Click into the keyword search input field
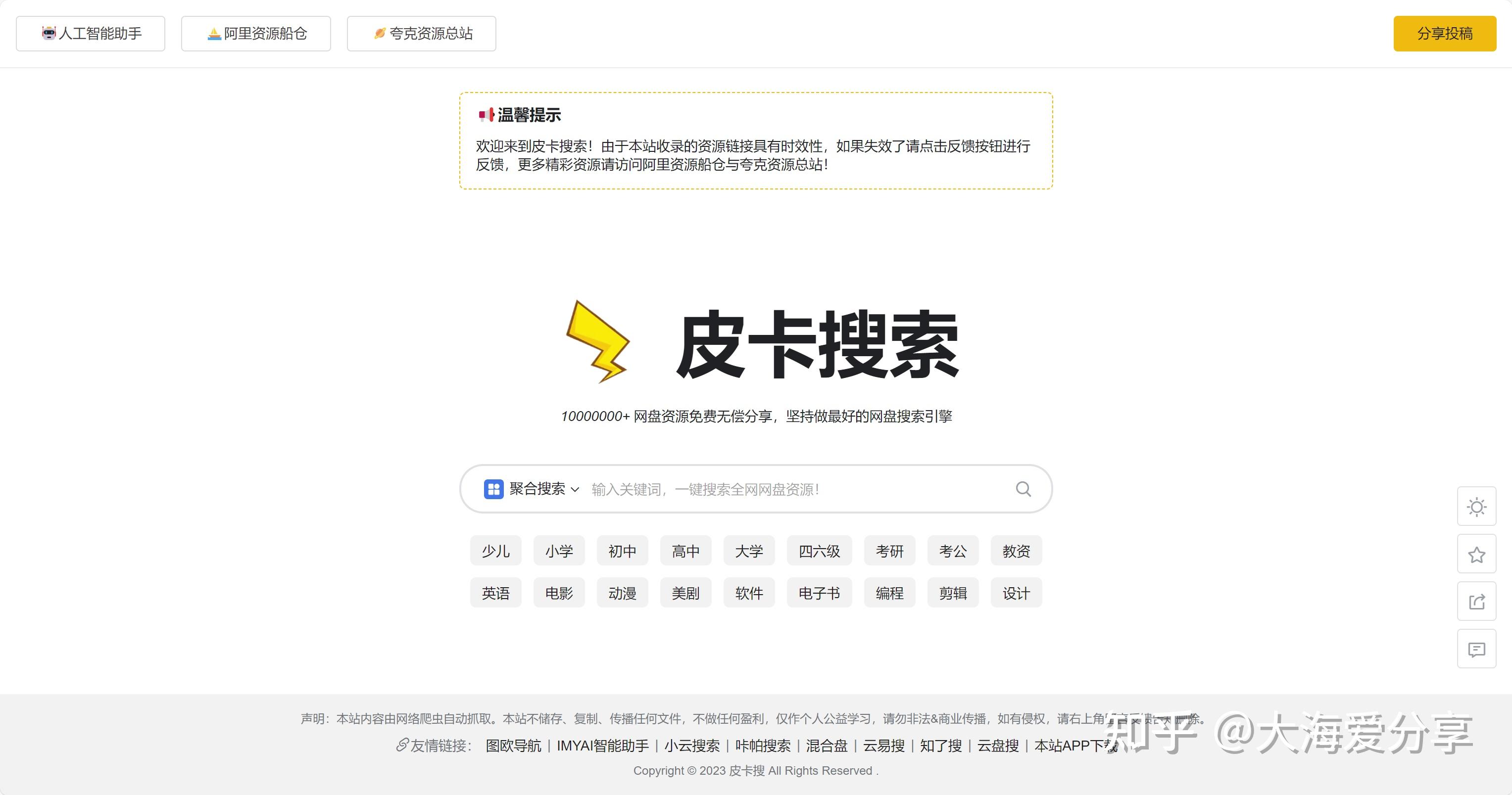1512x795 pixels. click(798, 489)
